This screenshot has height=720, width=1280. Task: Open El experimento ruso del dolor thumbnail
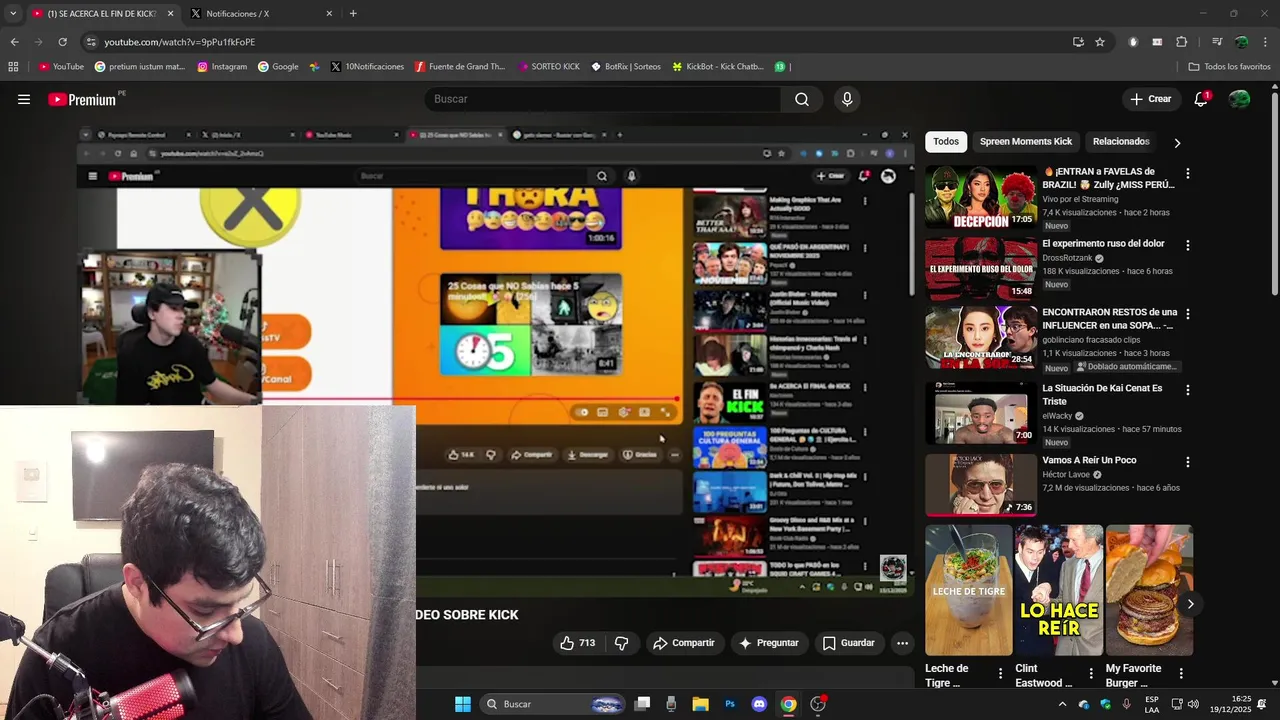pyautogui.click(x=981, y=269)
